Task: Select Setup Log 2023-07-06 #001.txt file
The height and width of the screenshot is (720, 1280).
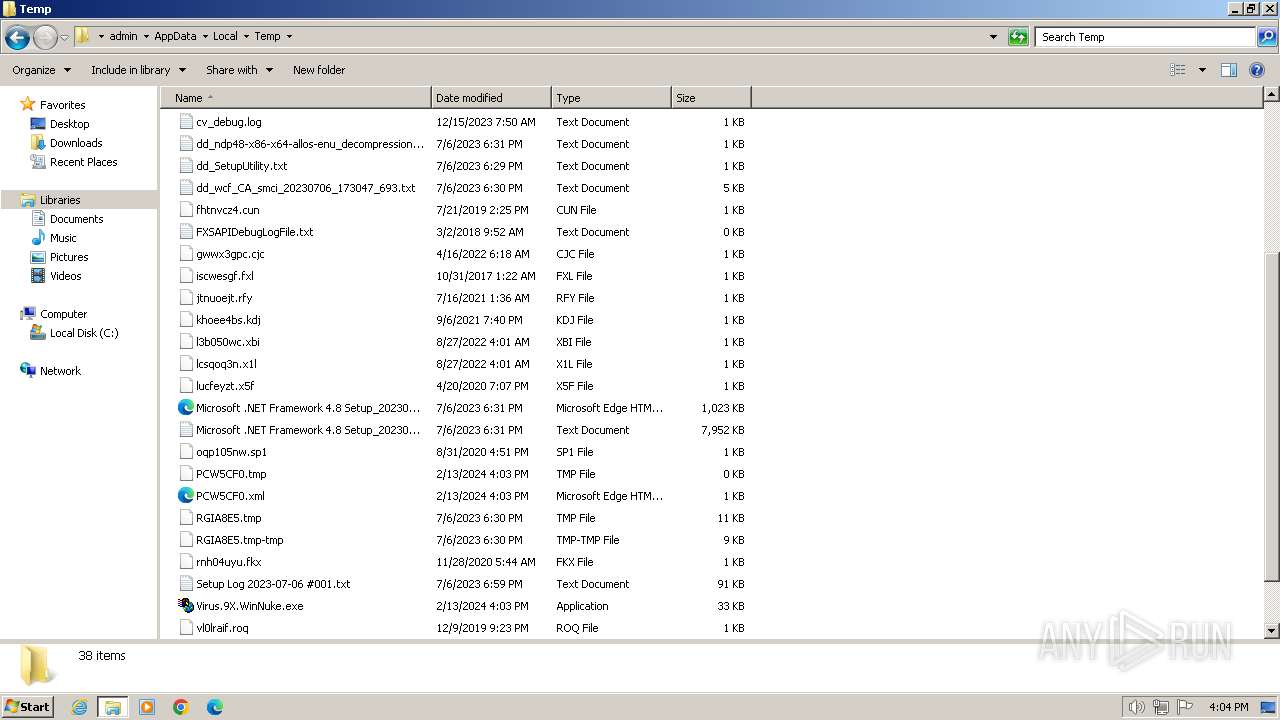Action: [x=273, y=584]
